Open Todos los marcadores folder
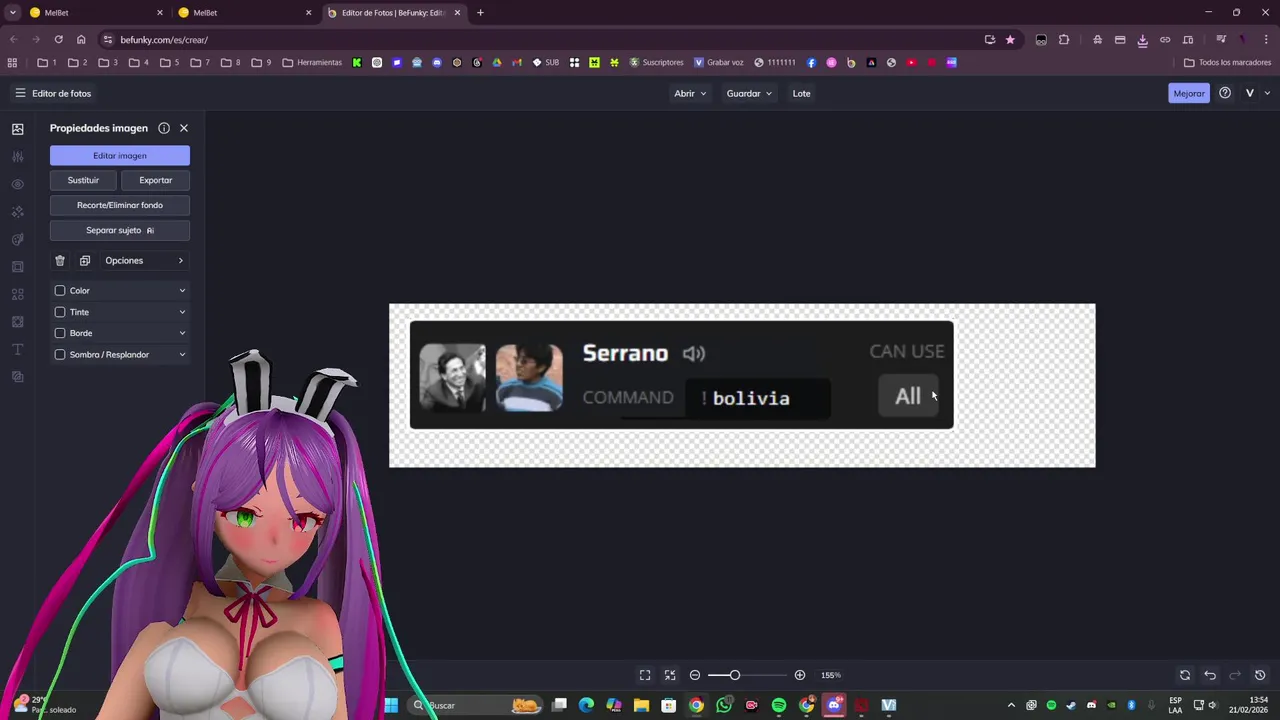Screen dimensions: 1280x720 pyautogui.click(x=1227, y=62)
